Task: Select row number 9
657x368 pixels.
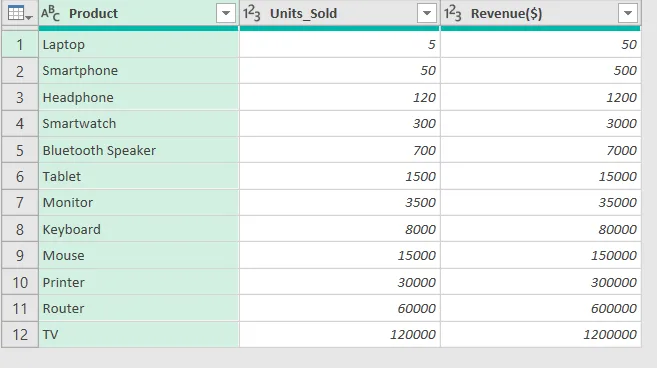Action: (20, 256)
